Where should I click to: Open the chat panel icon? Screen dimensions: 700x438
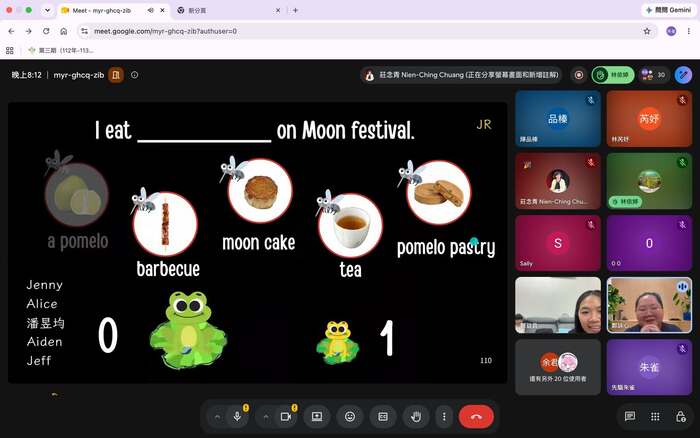pos(630,417)
